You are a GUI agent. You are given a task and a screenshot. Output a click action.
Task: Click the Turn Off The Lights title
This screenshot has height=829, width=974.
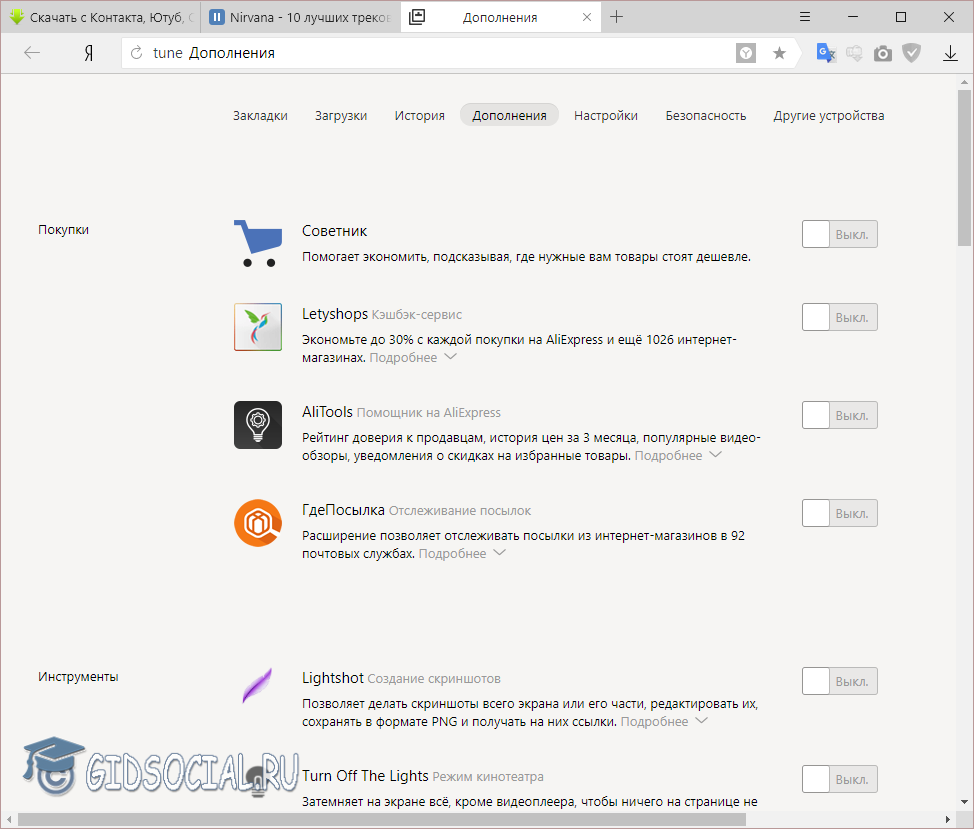tap(365, 776)
